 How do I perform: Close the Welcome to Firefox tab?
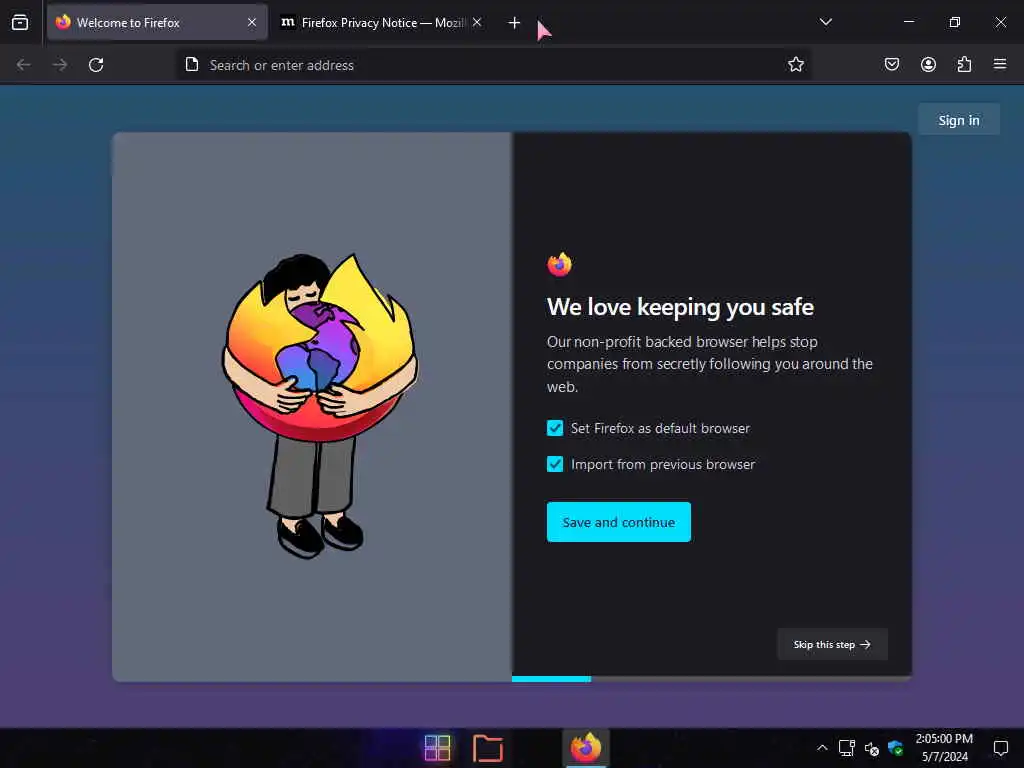tap(251, 22)
